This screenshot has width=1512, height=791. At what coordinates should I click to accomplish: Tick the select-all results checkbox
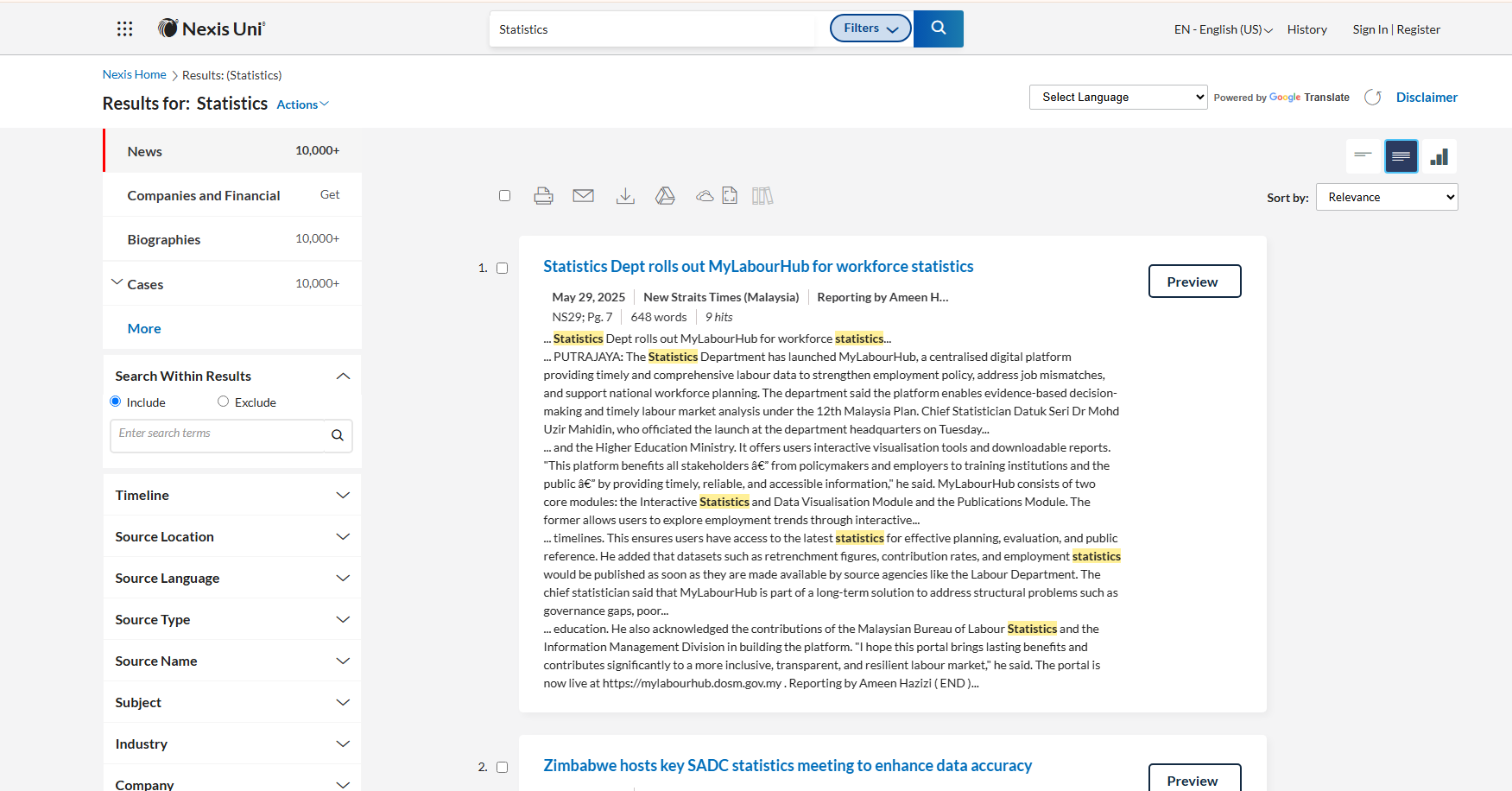(x=504, y=196)
